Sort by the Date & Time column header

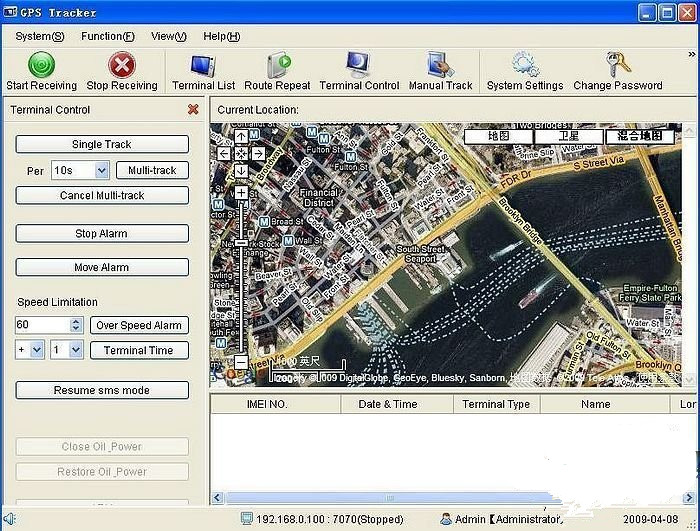click(387, 404)
